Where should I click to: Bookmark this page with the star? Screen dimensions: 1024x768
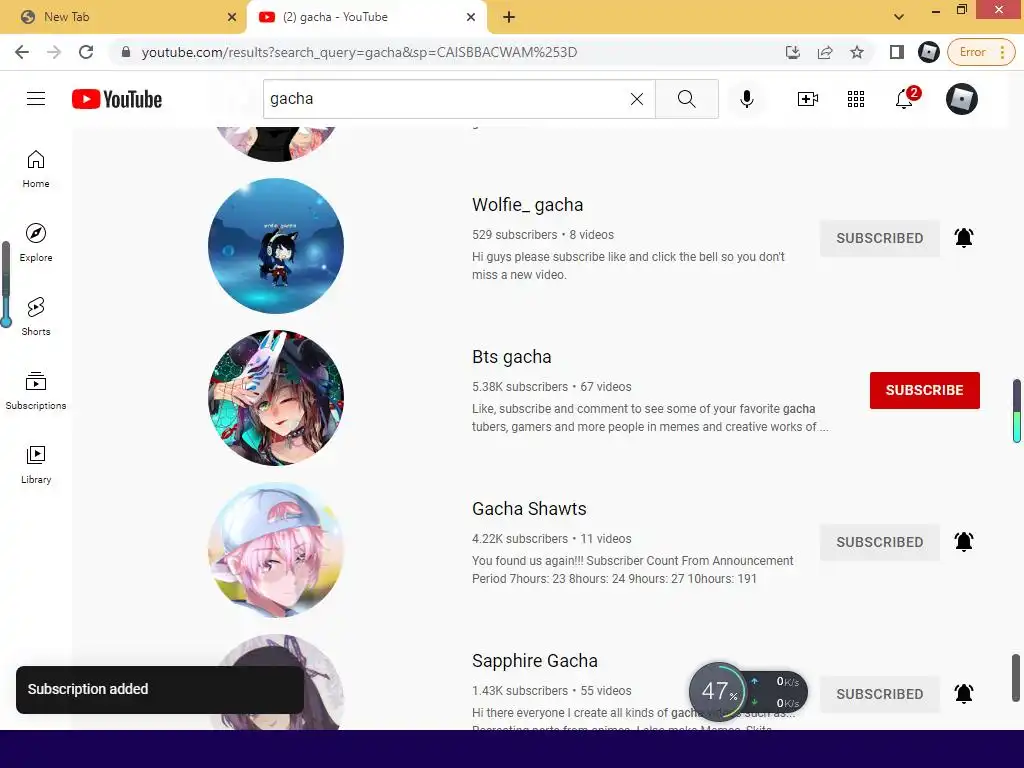(857, 52)
